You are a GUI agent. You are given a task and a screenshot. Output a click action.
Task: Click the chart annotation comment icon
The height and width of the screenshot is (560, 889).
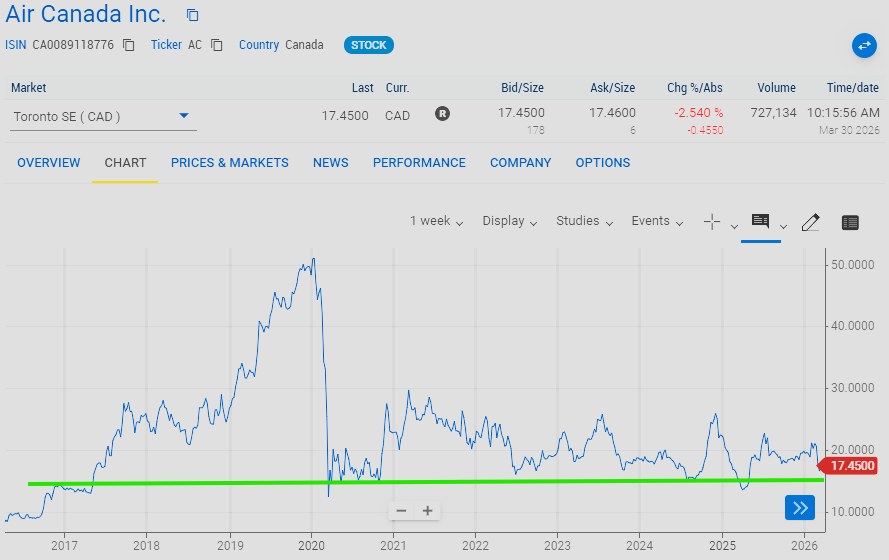click(x=760, y=220)
